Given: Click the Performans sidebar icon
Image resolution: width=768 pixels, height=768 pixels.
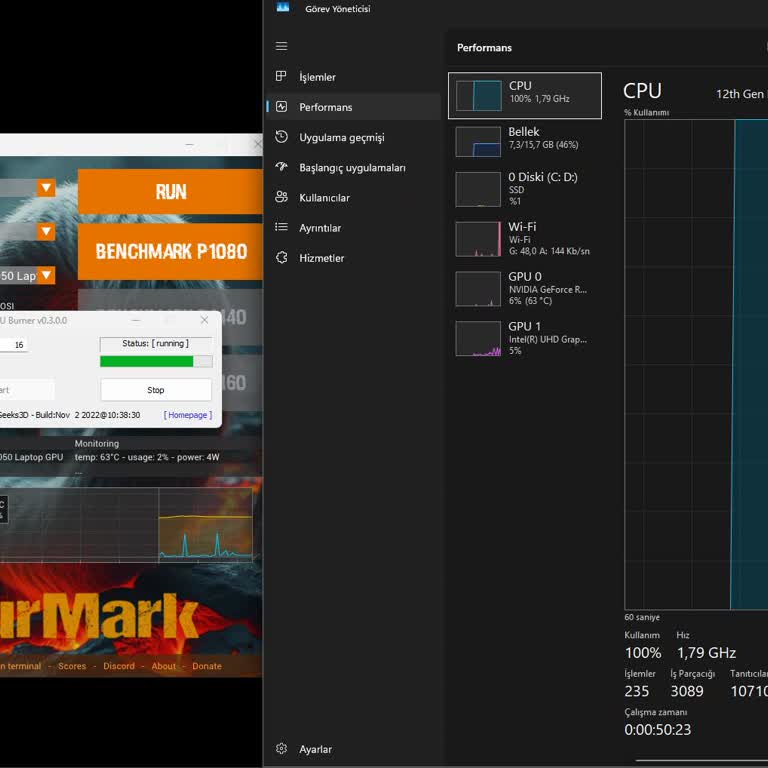Looking at the screenshot, I should point(281,107).
